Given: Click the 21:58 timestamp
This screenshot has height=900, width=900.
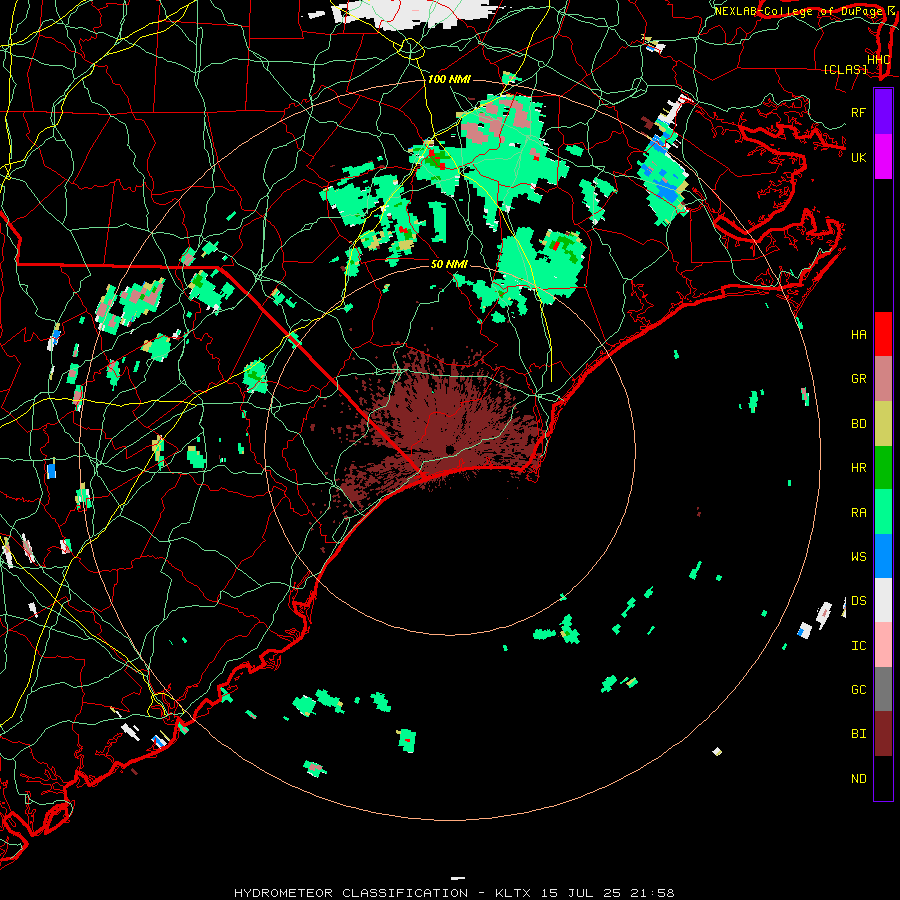Looking at the screenshot, I should (x=658, y=893).
